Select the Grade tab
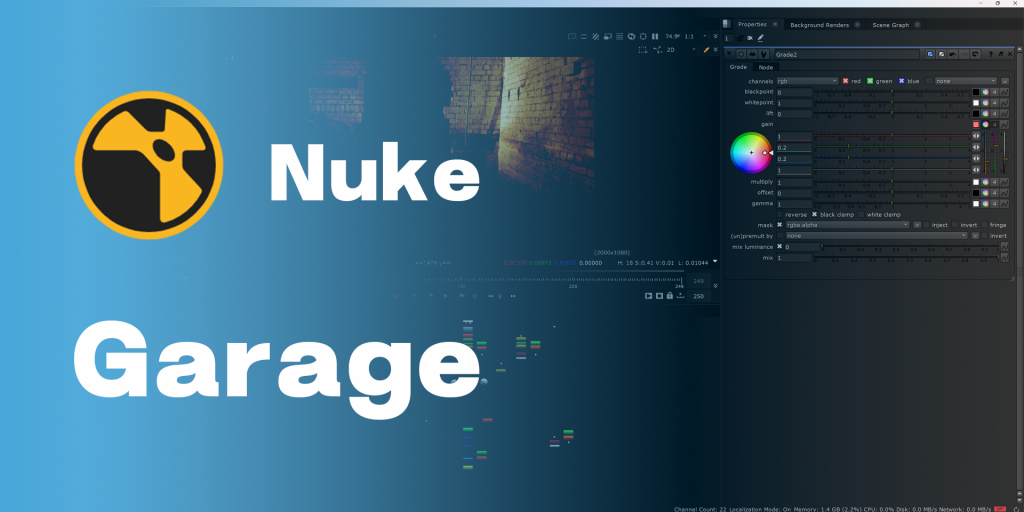This screenshot has height=512, width=1024. (x=738, y=67)
